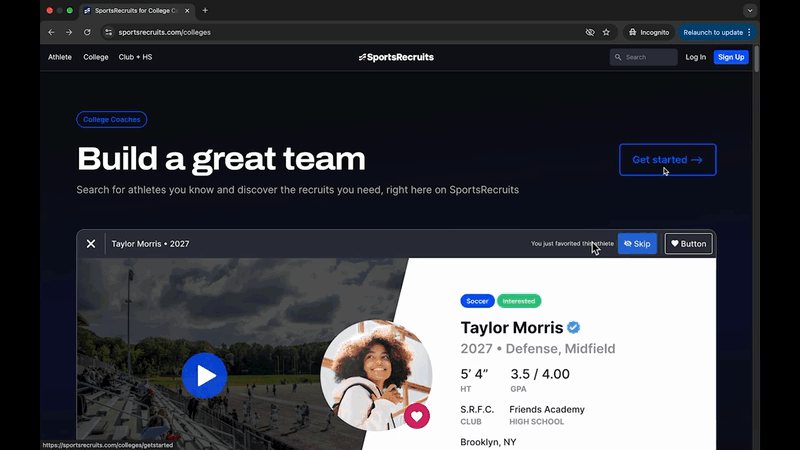The image size is (800, 450).
Task: Click the page vertical scrollbar
Action: pyautogui.click(x=756, y=59)
